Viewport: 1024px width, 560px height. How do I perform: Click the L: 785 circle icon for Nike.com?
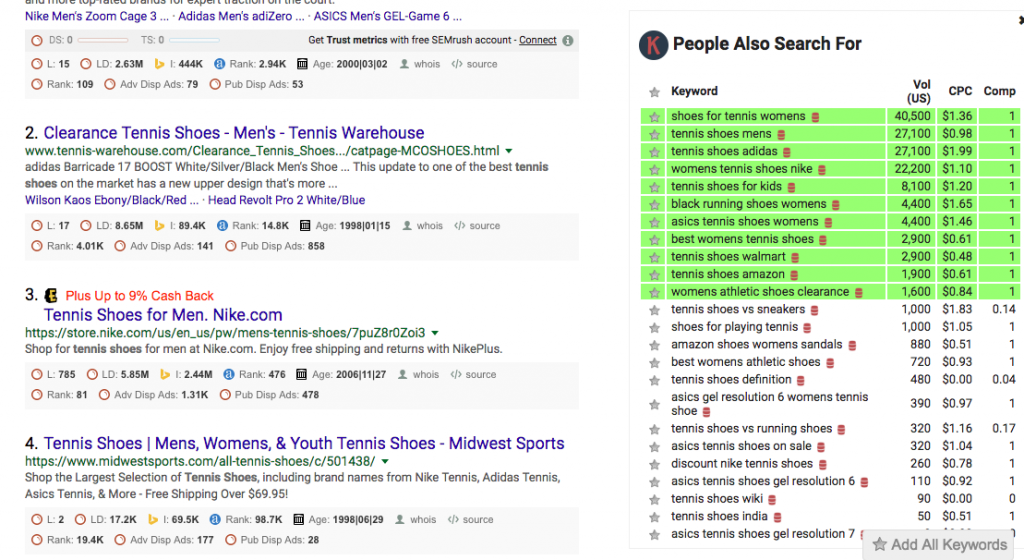click(37, 375)
